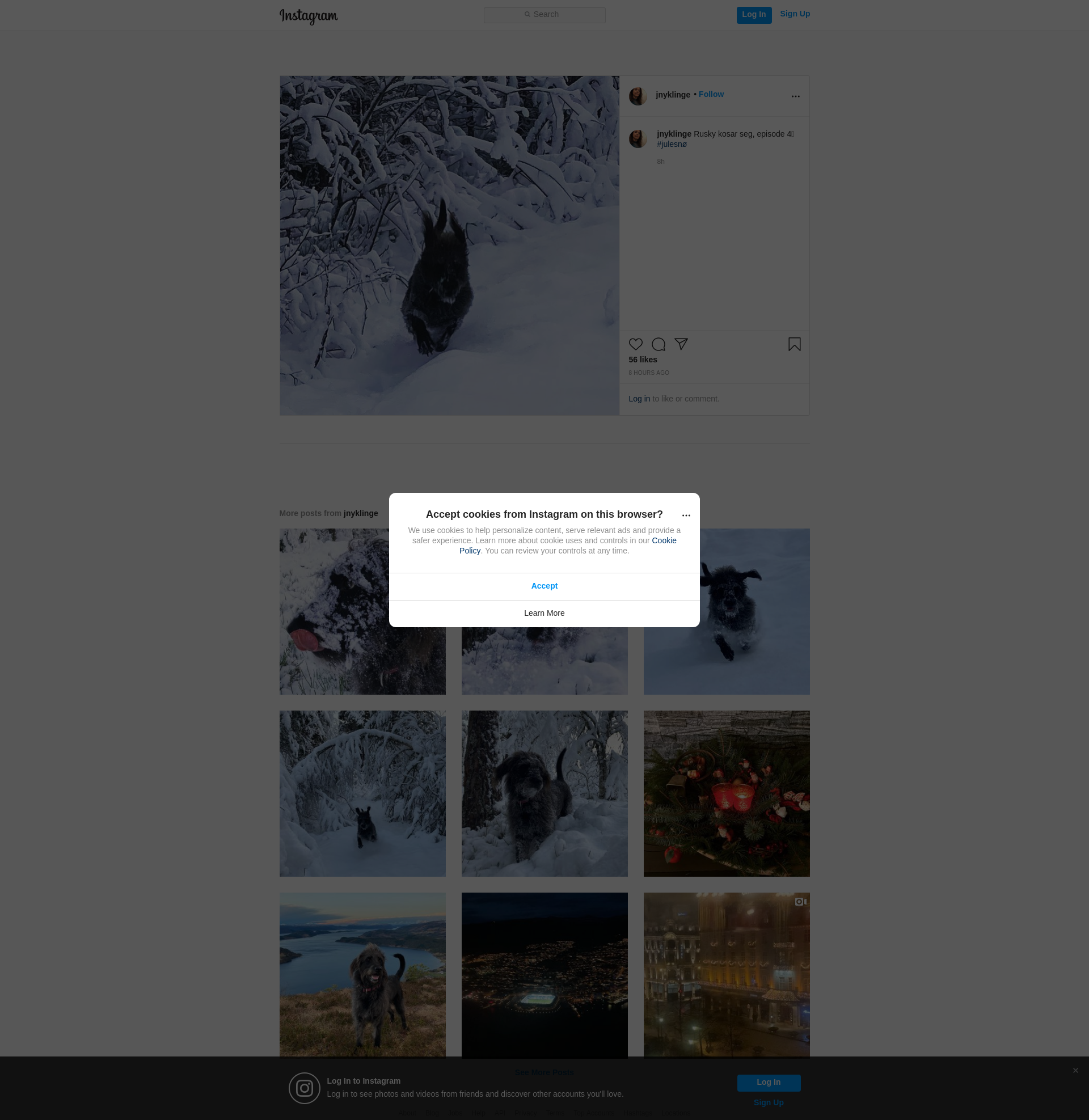The image size is (1089, 1120).
Task: Like the post with heart icon
Action: [x=635, y=344]
